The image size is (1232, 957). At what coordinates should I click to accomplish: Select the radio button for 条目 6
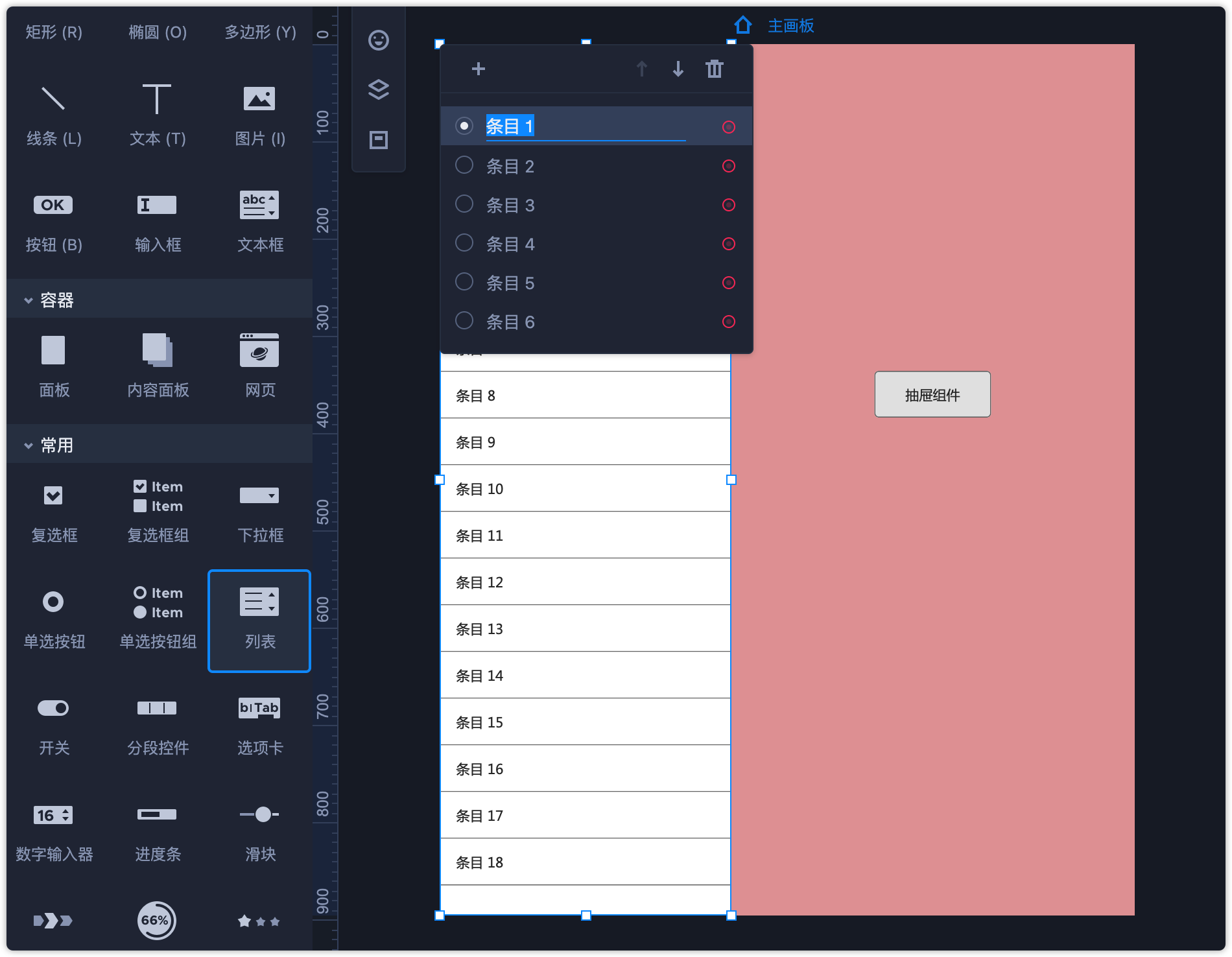click(464, 321)
